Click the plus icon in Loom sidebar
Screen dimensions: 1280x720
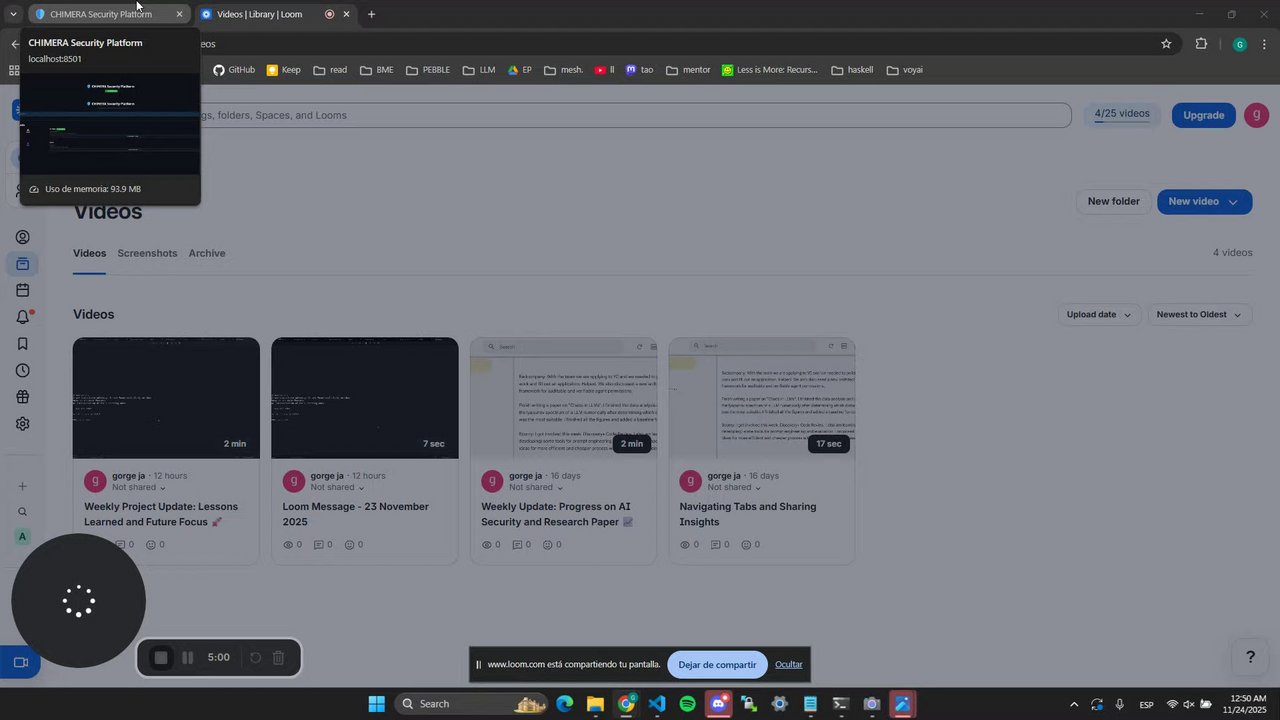coord(22,486)
